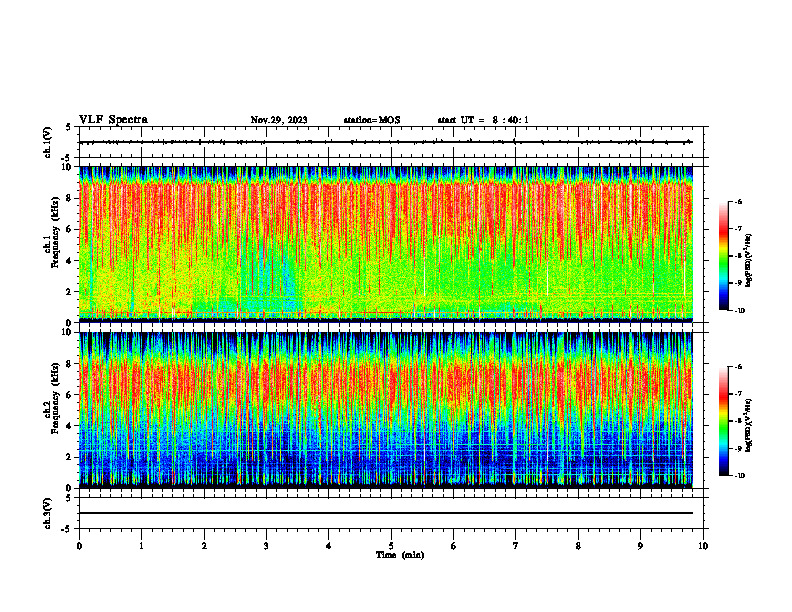Click the "-8" label on ch.2 color bar

[738, 421]
